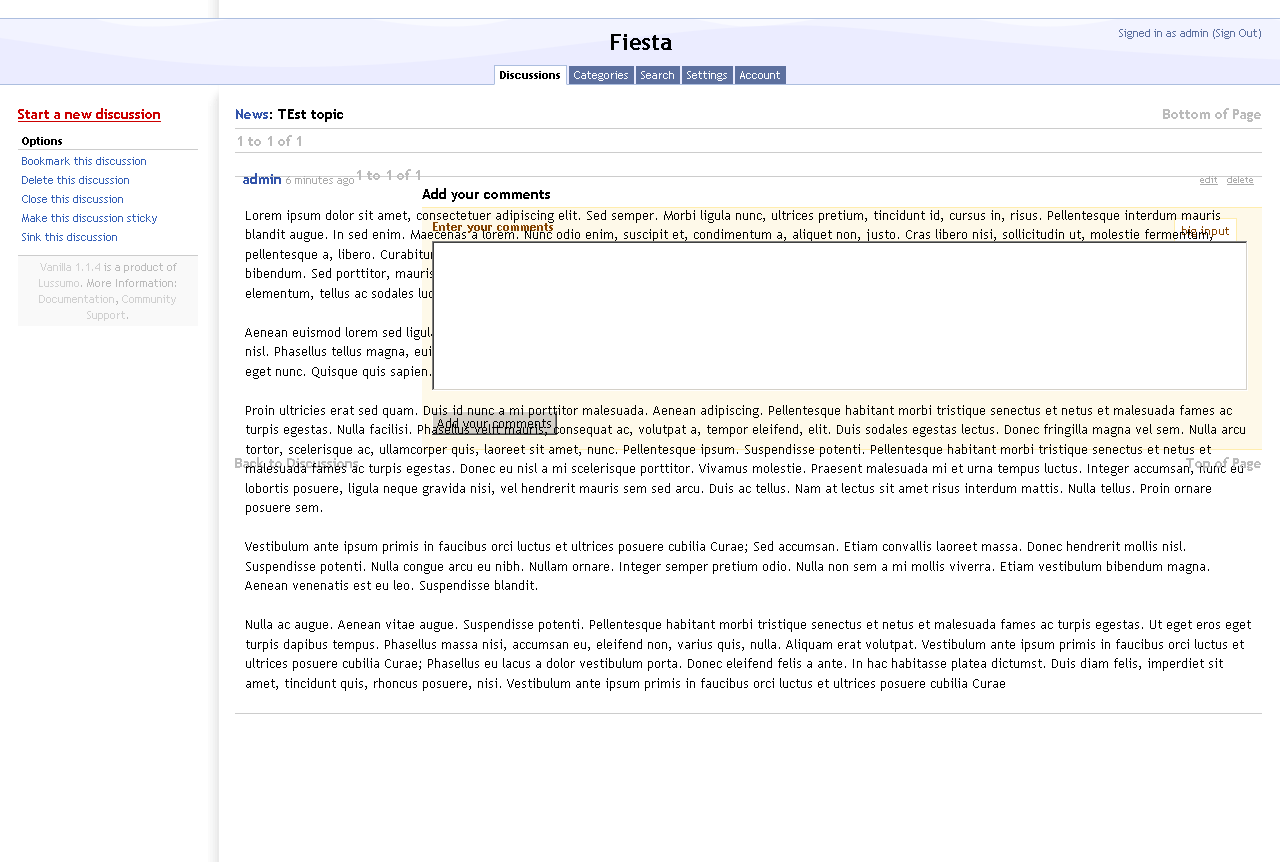Go Back to Discussions
Image resolution: width=1280 pixels, height=862 pixels.
pyautogui.click(x=296, y=463)
